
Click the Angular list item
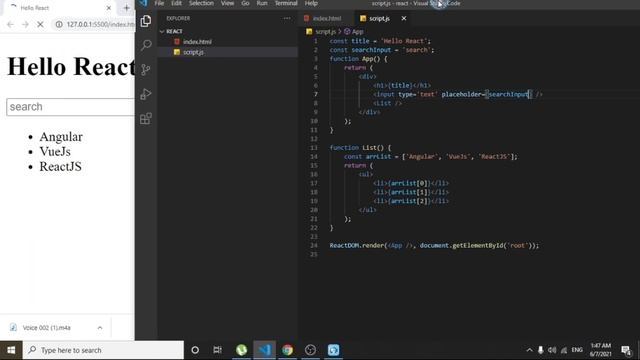[61, 137]
